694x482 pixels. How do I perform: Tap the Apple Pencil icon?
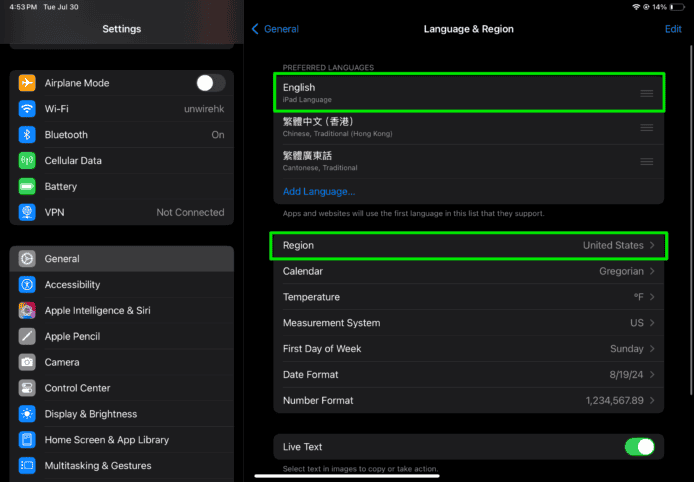tap(27, 337)
